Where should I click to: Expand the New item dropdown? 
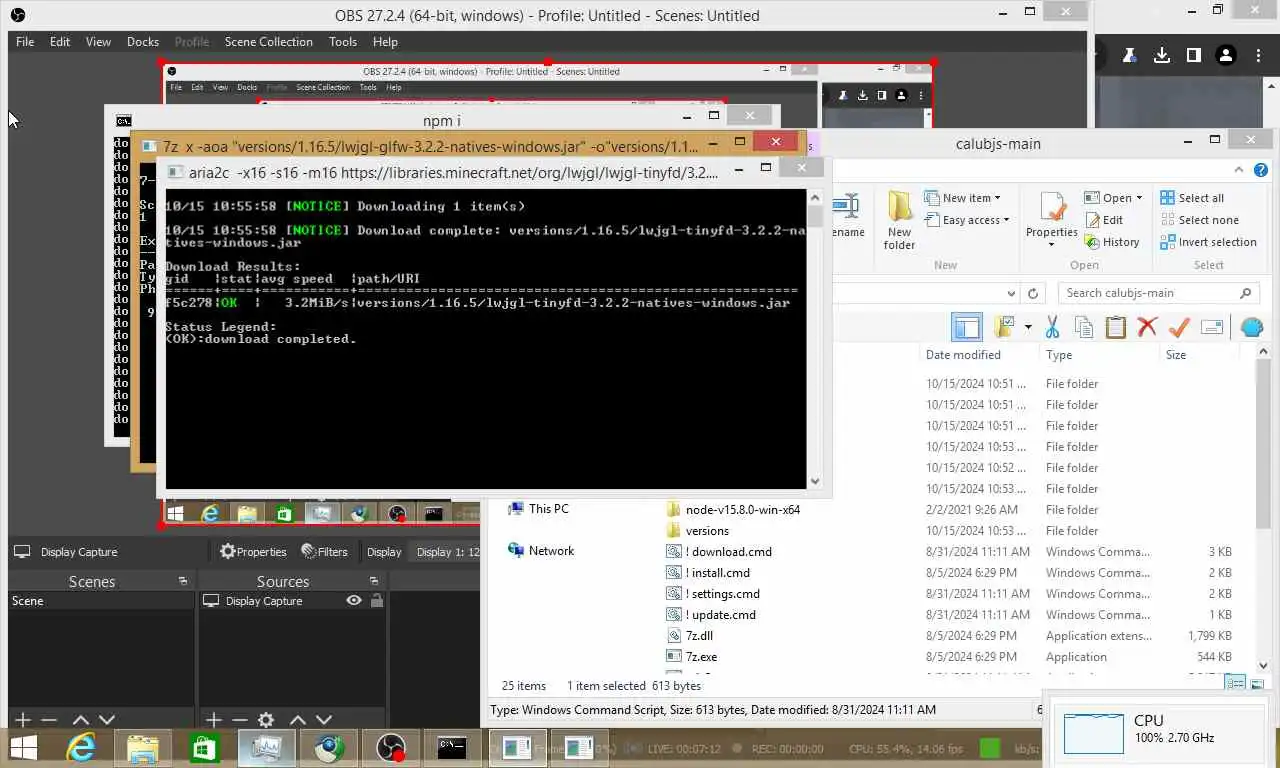point(963,198)
